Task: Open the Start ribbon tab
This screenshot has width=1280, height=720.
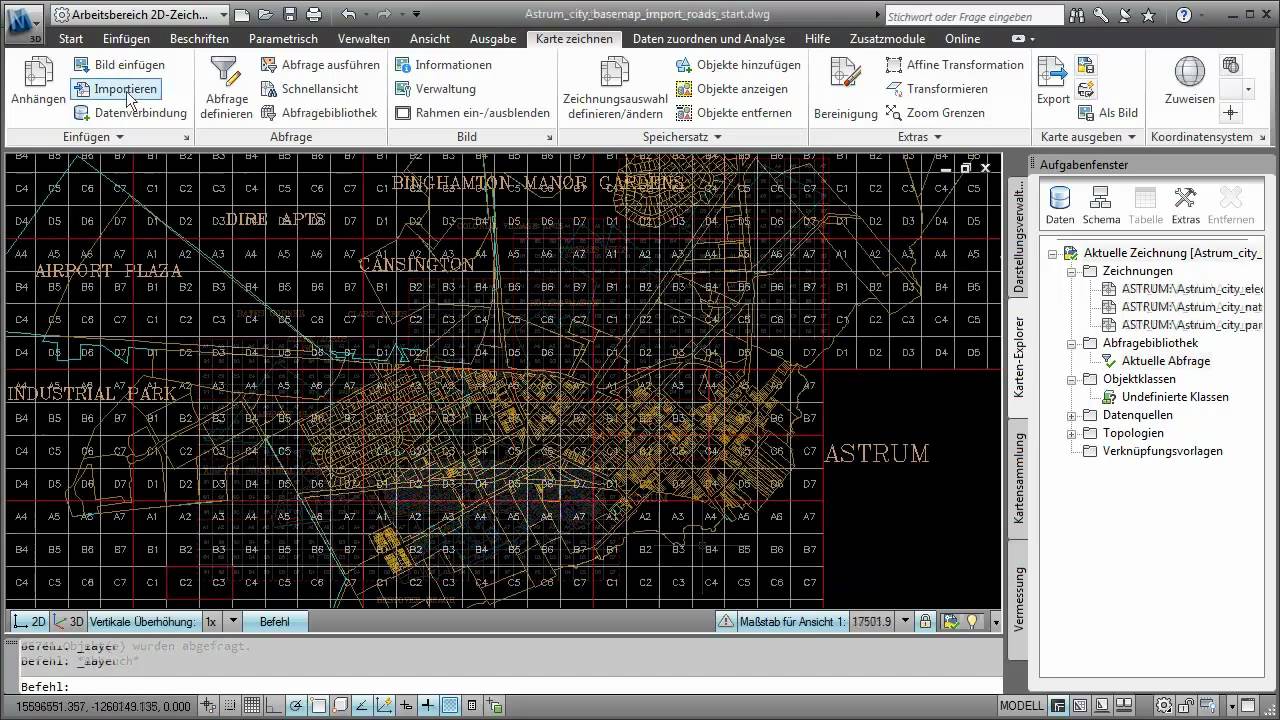Action: click(x=71, y=39)
